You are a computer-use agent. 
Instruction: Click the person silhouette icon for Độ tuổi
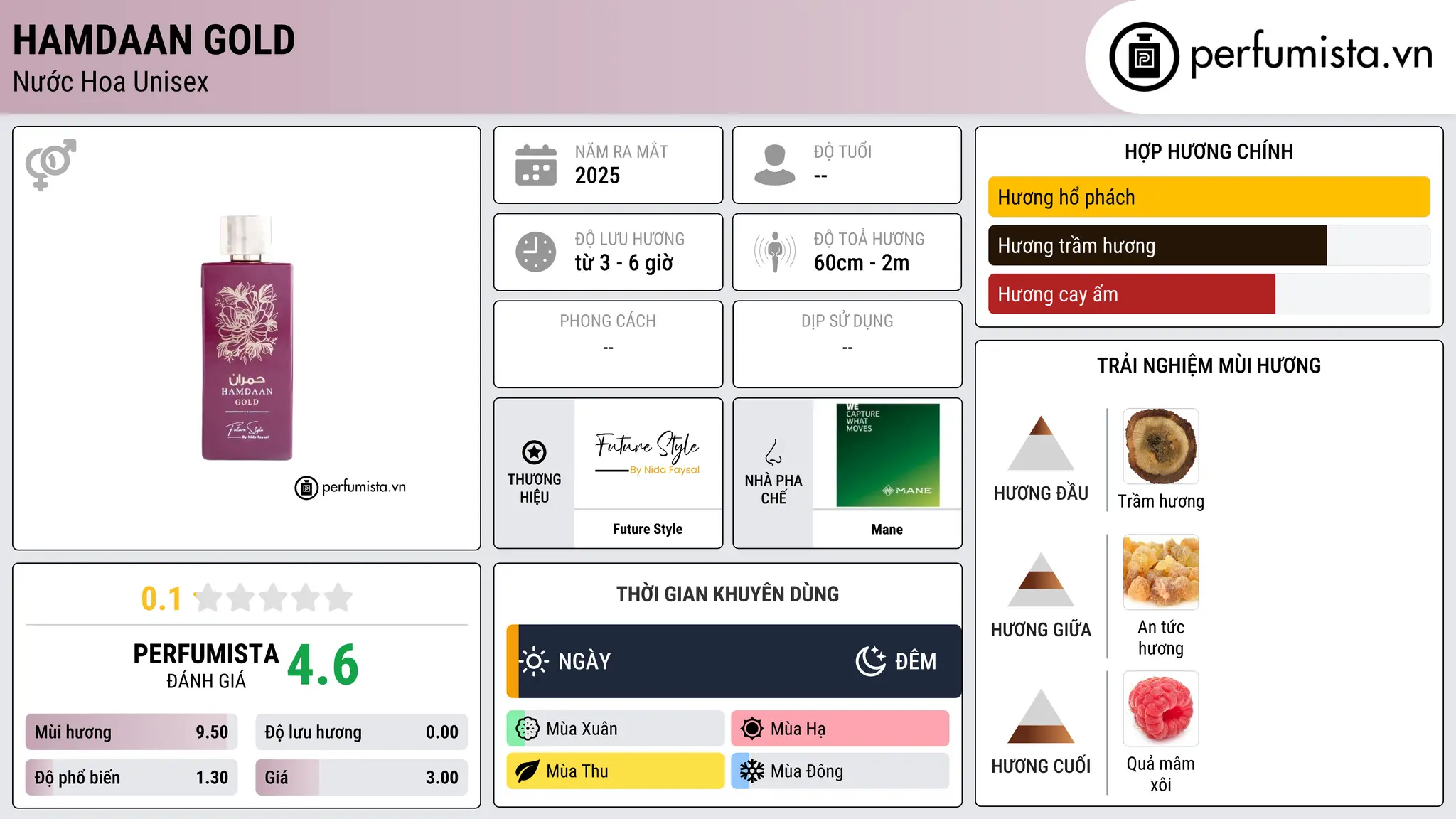tap(775, 165)
